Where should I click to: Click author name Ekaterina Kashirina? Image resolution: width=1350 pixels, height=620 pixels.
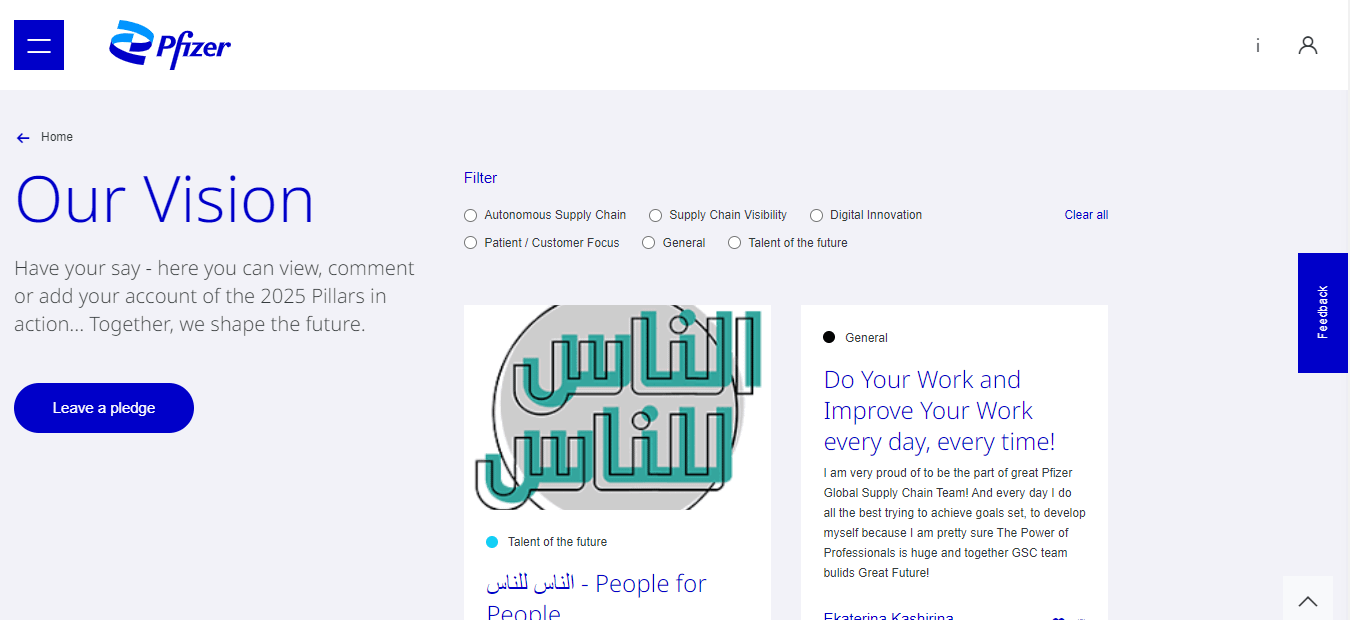click(888, 614)
